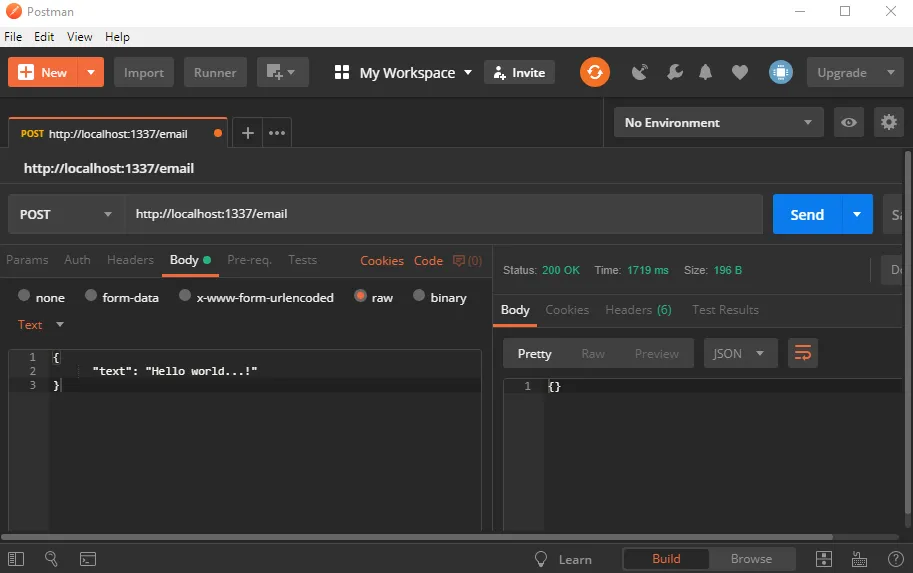Click the Import button
Viewport: 913px width, 573px height.
pos(144,72)
